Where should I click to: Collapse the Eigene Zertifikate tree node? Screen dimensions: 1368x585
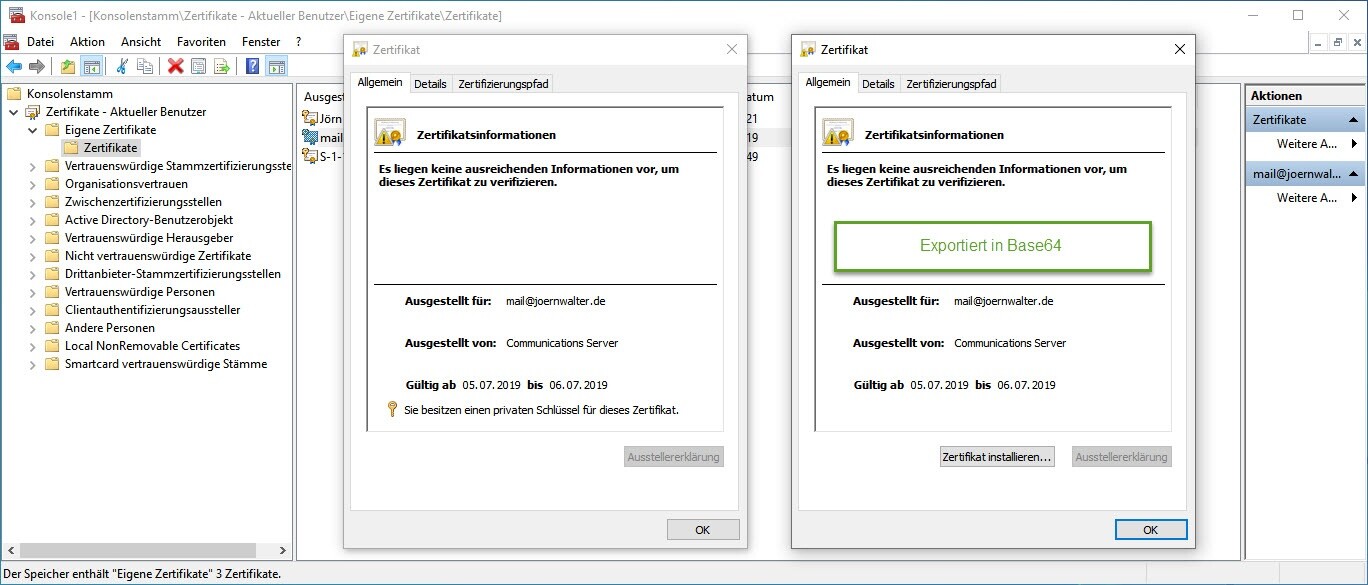32,130
